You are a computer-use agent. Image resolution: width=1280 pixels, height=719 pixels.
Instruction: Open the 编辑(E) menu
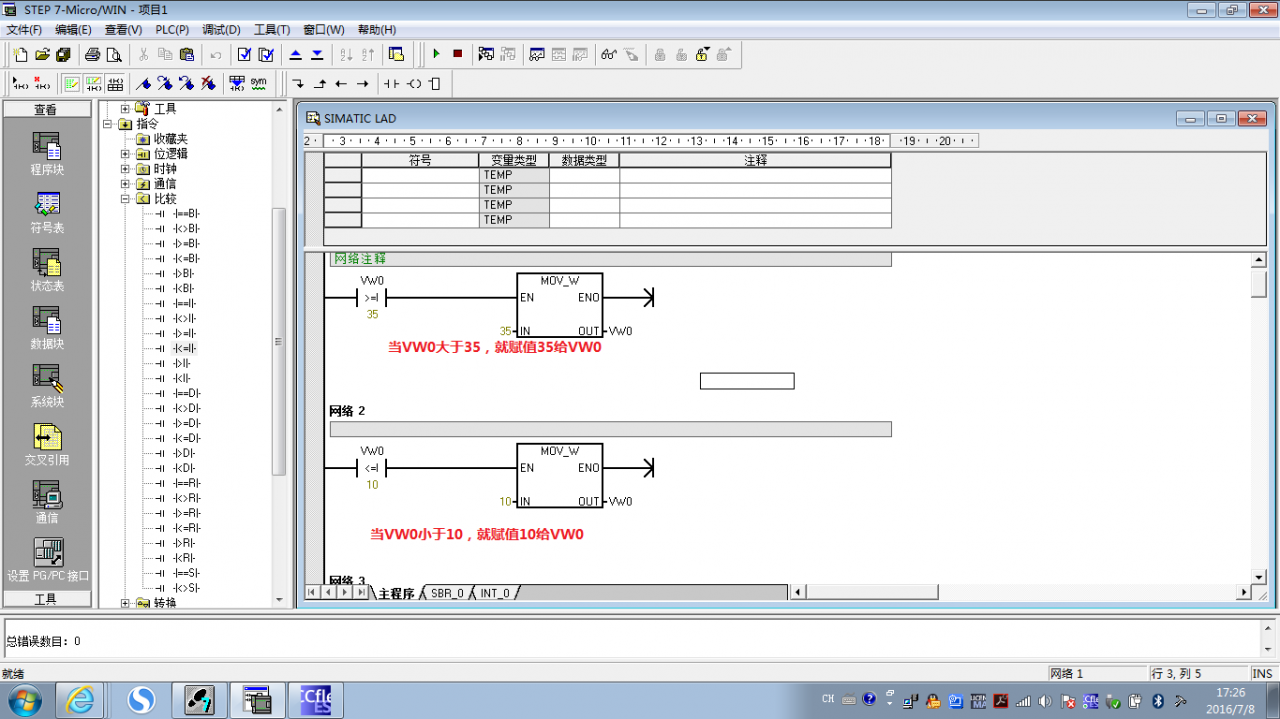73,30
